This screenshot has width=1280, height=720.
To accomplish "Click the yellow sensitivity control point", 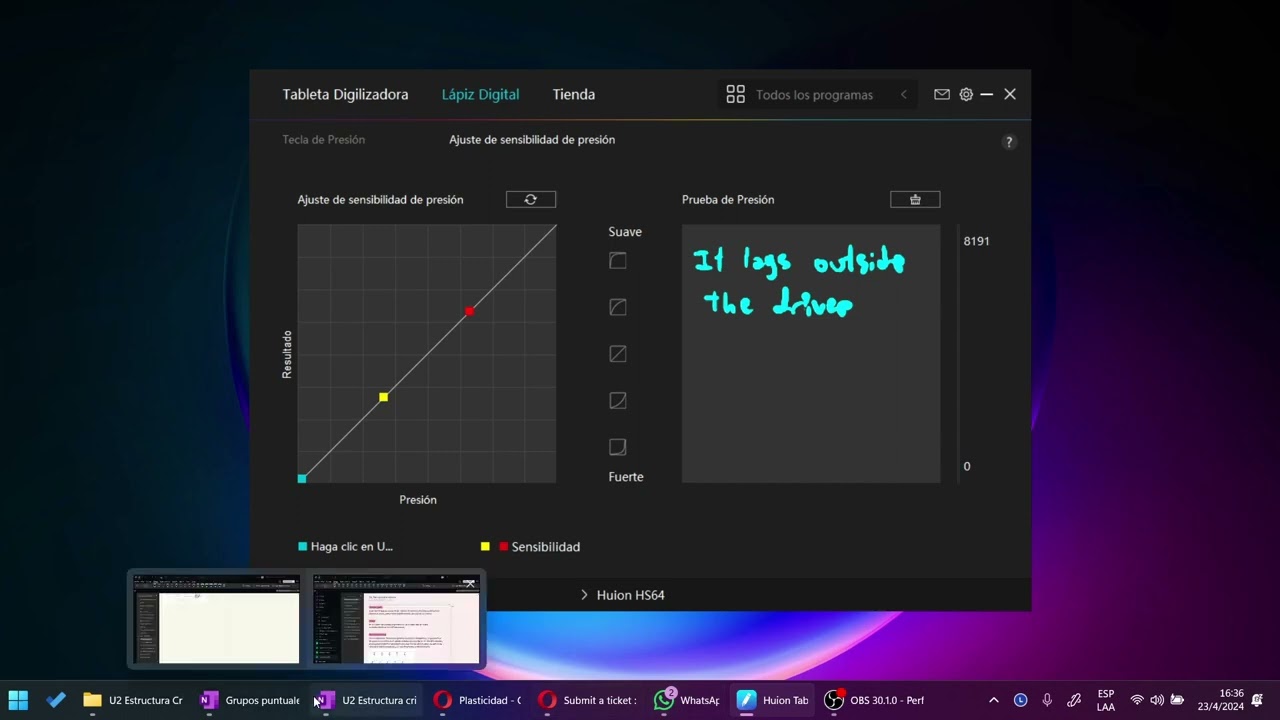I will 383,397.
